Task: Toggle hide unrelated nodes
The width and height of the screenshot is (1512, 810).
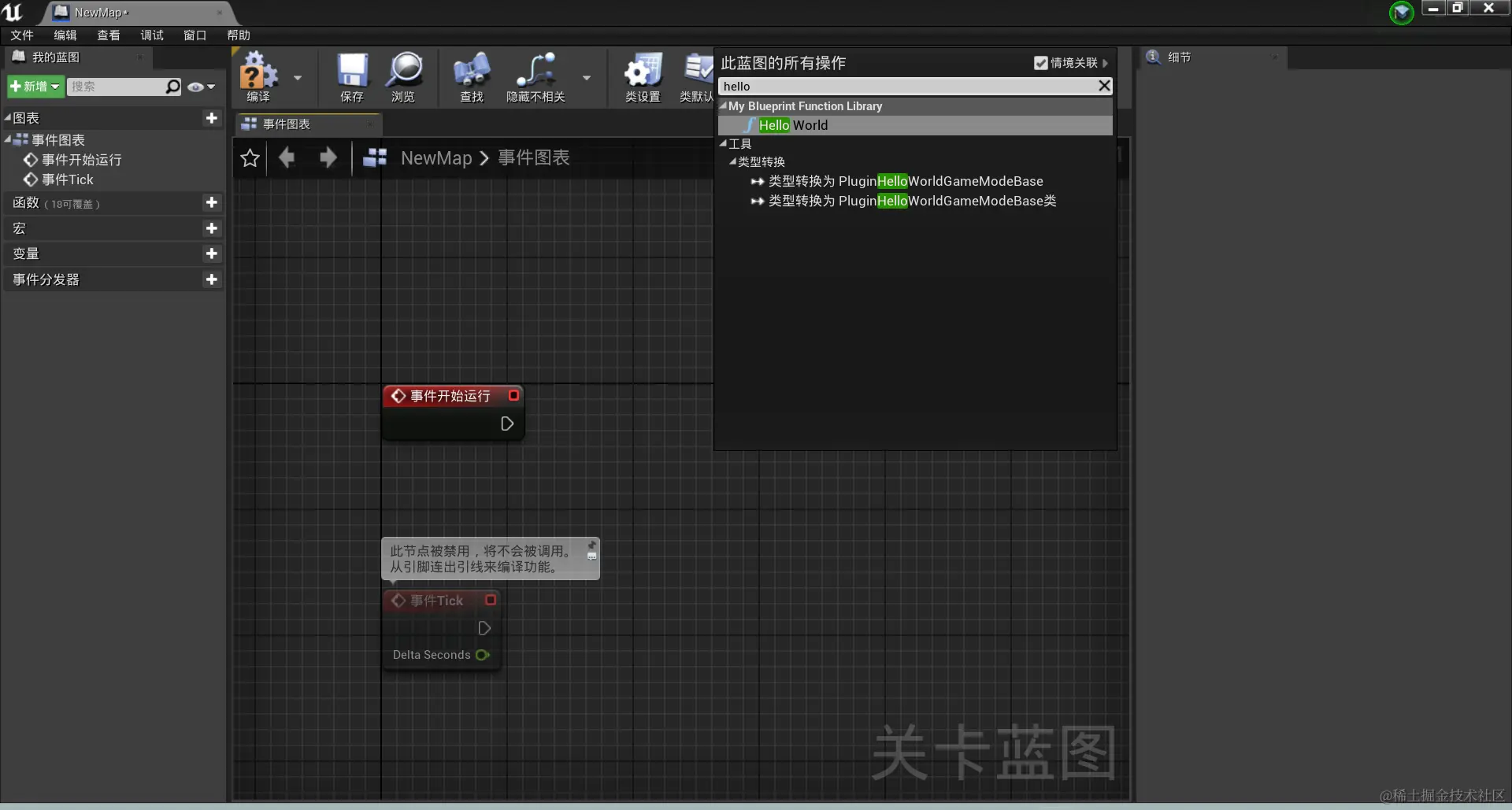Action: tap(536, 75)
